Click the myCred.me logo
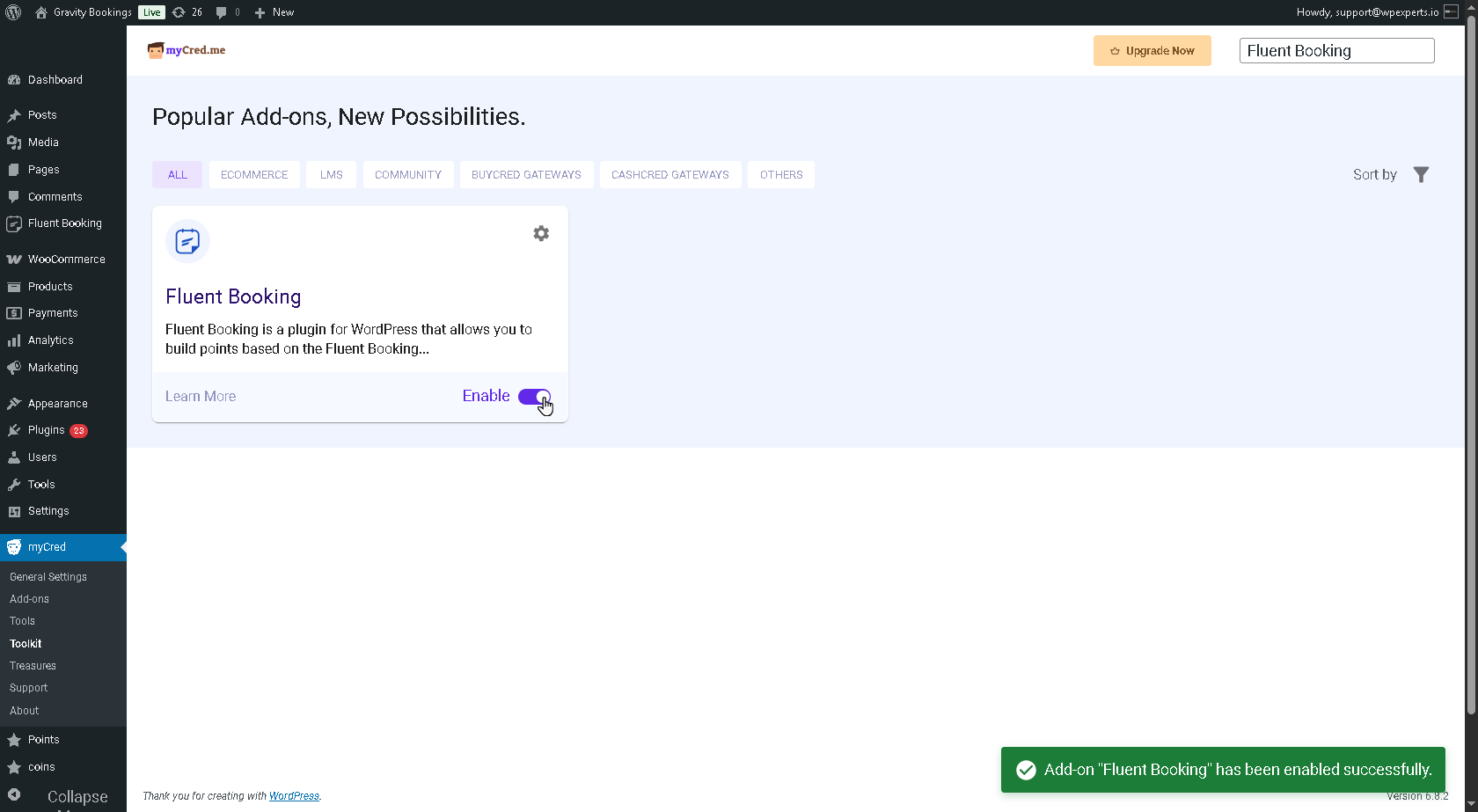 pyautogui.click(x=187, y=50)
